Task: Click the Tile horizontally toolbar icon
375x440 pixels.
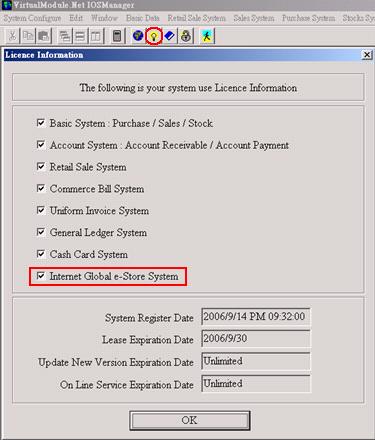Action: [80, 36]
